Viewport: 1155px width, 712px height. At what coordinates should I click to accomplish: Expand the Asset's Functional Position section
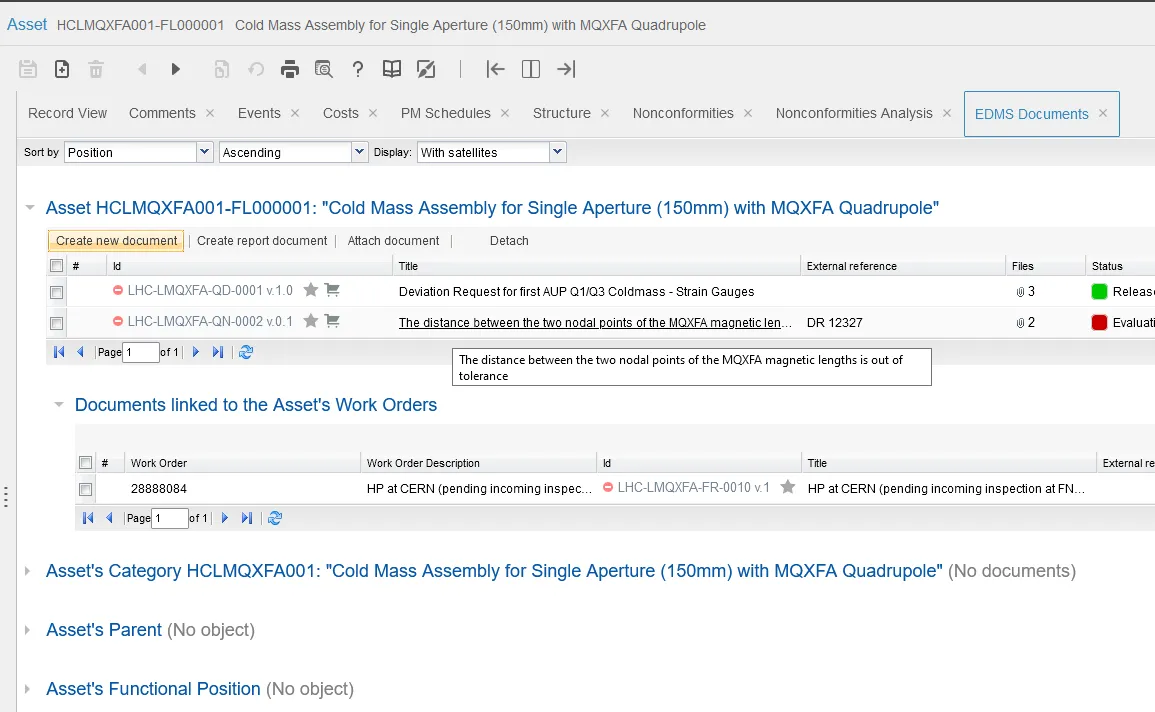pos(27,688)
